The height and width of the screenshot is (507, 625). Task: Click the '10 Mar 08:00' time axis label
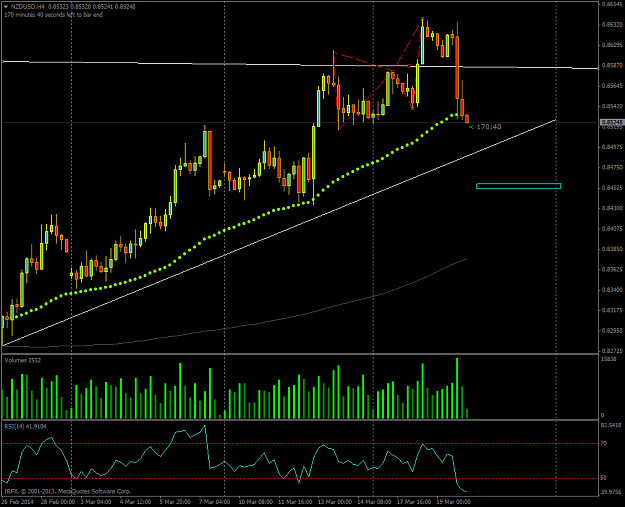[x=256, y=502]
